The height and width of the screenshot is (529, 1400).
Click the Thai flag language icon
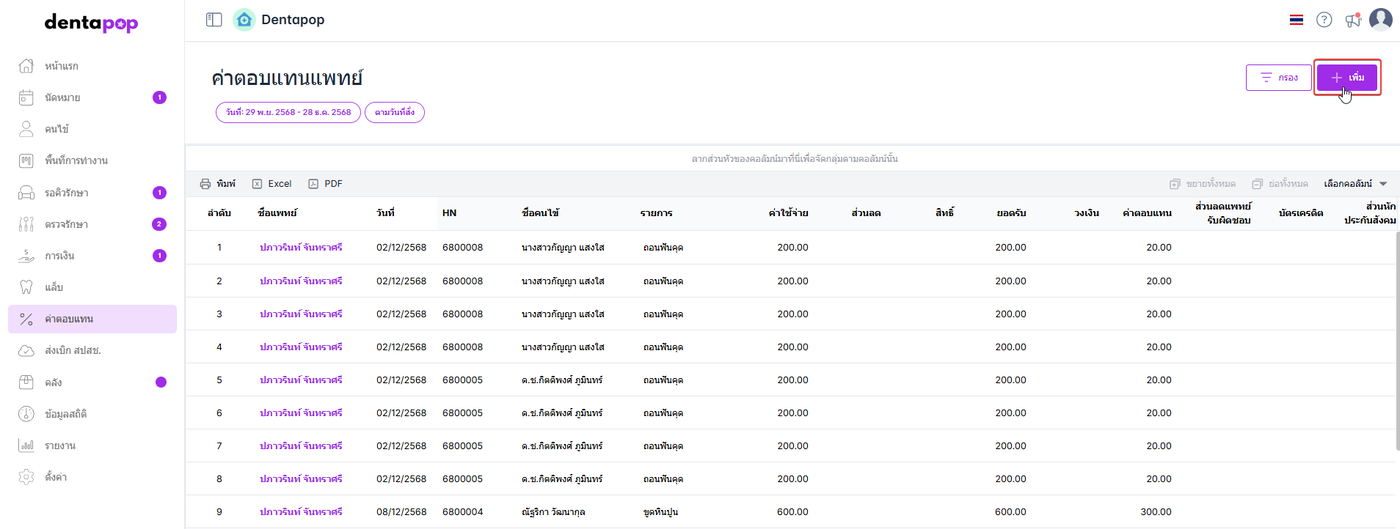click(1296, 20)
